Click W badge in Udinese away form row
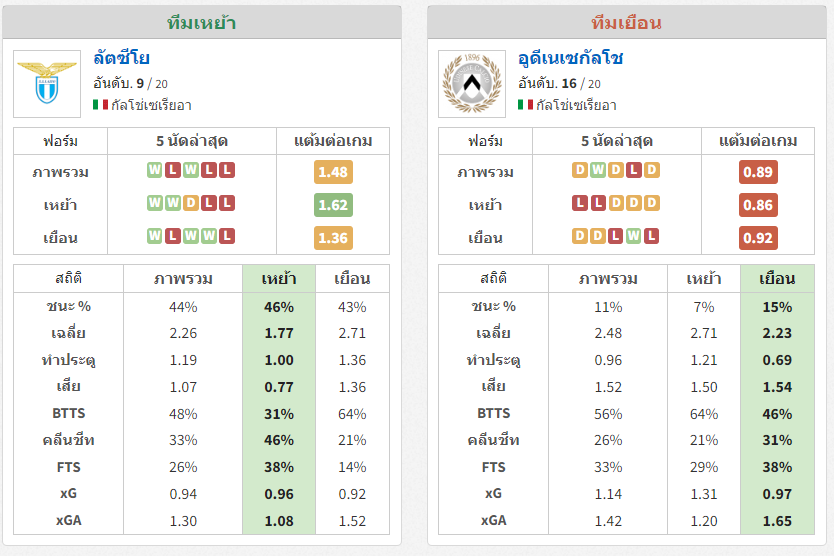 [633, 236]
